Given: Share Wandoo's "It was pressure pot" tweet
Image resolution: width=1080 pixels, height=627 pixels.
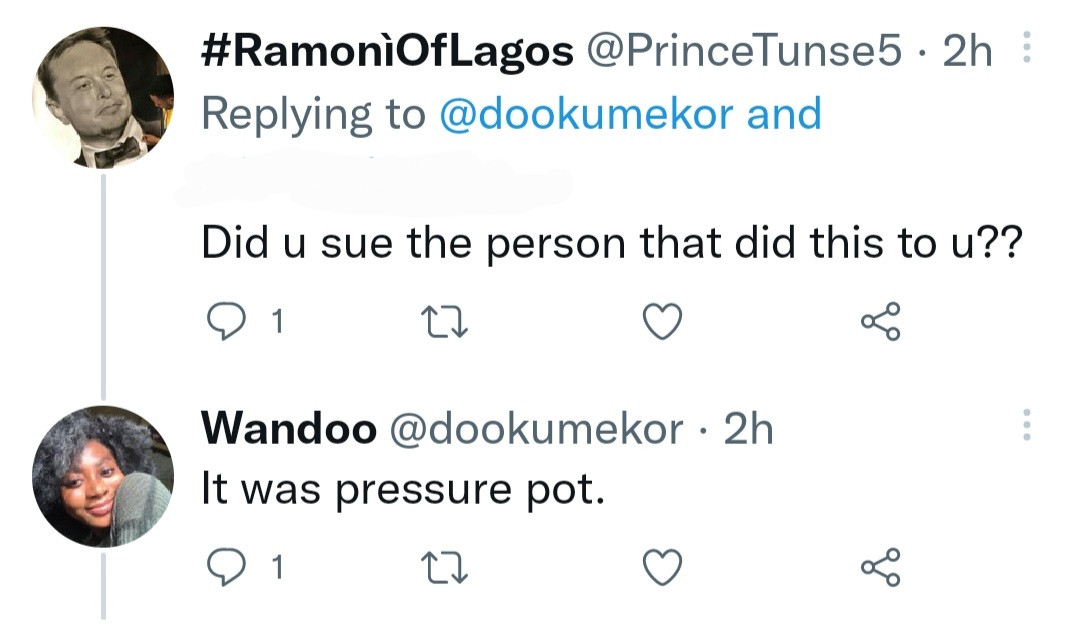Looking at the screenshot, I should click(880, 568).
